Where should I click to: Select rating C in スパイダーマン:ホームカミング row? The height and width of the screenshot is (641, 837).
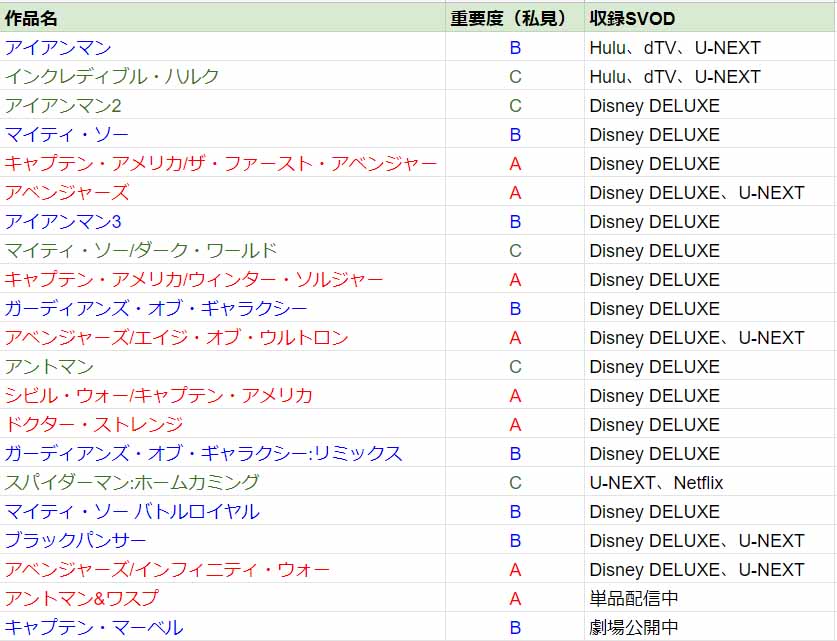point(515,482)
